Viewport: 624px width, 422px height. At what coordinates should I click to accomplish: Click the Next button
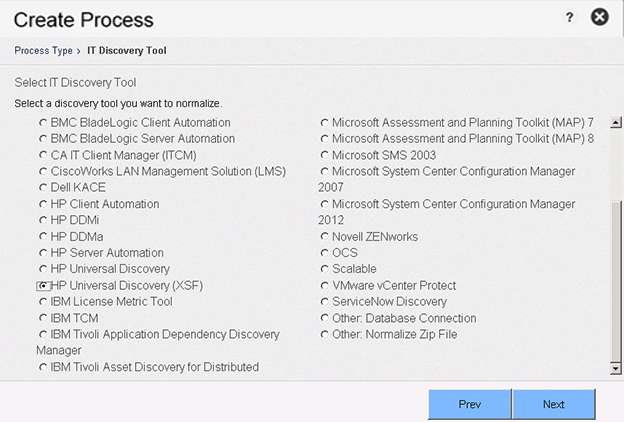click(554, 404)
